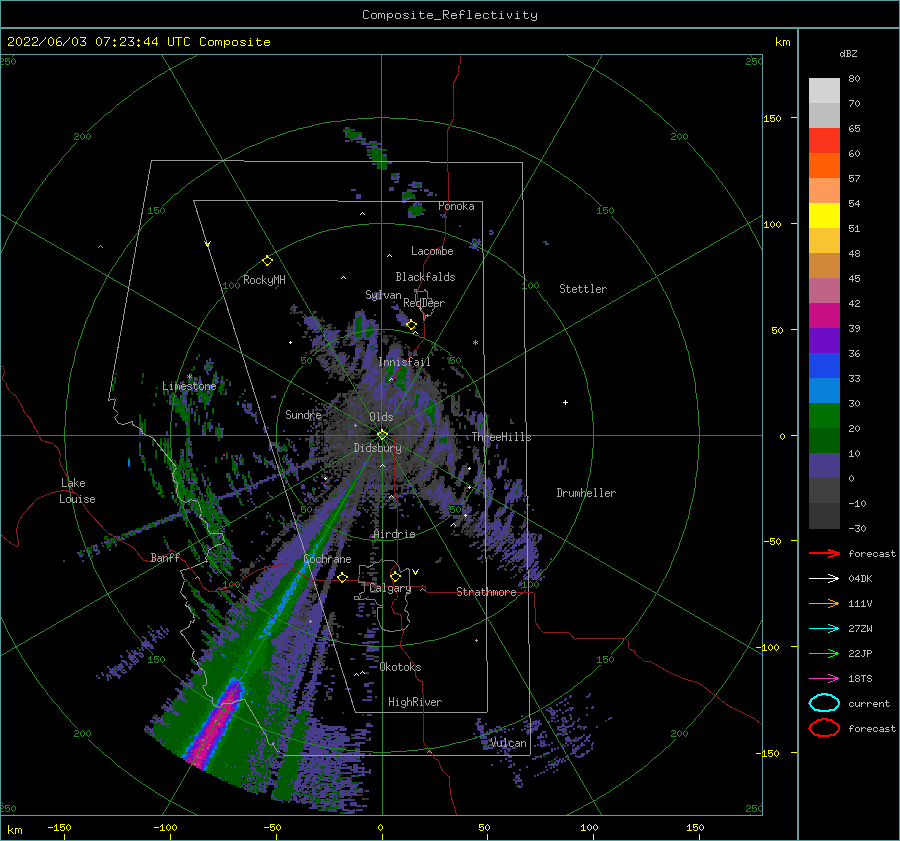Screen dimensions: 900x841
Task: Click the Sundre town label
Action: (x=303, y=414)
